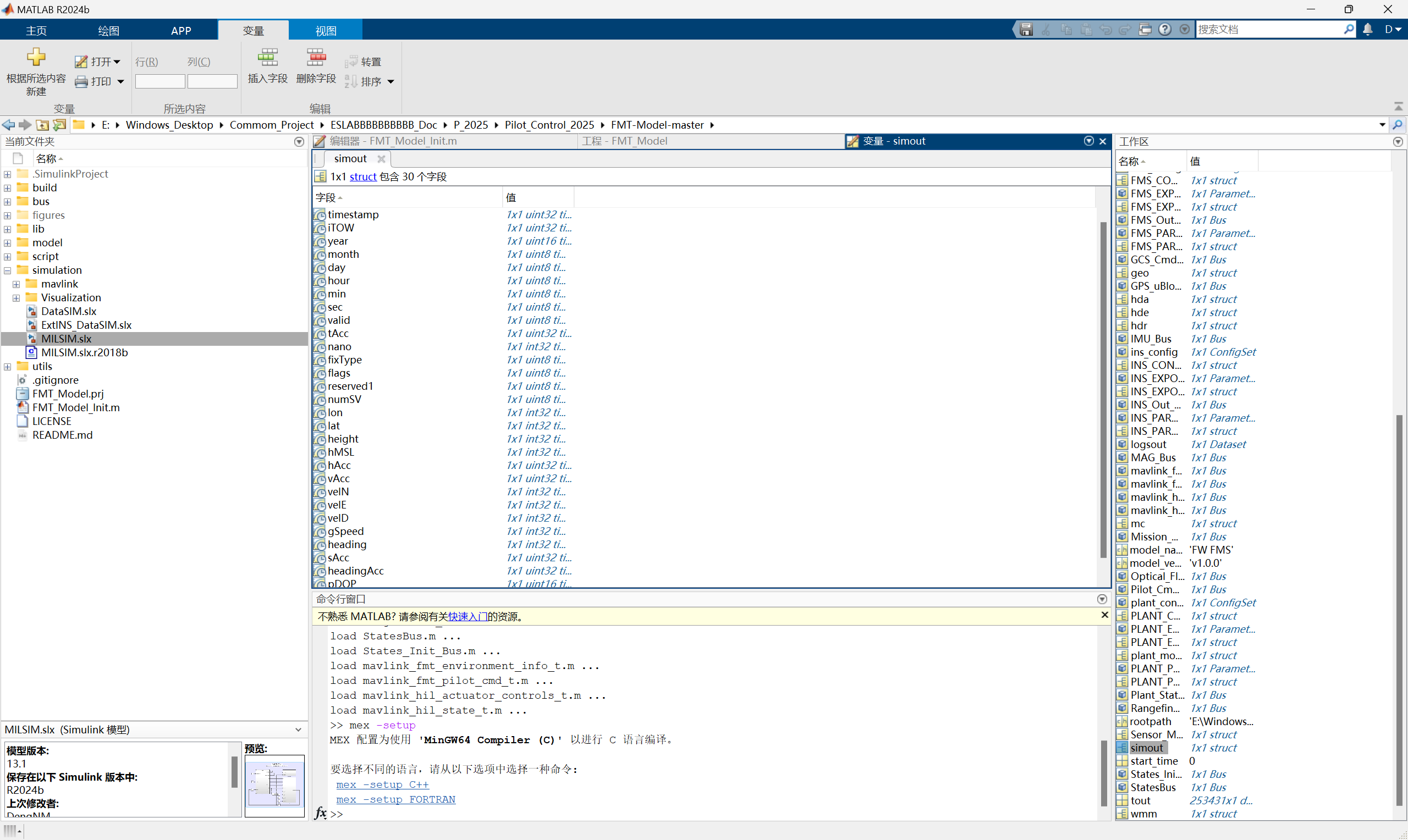
Task: Click the variable editor vertical scrollbar
Action: click(x=1103, y=389)
